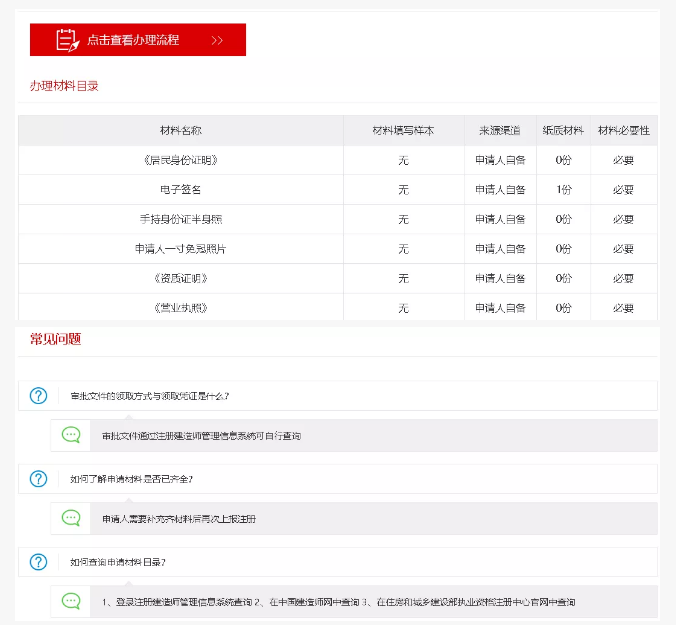Click the 材料填写样本 column header
677x625 pixels.
pos(403,130)
